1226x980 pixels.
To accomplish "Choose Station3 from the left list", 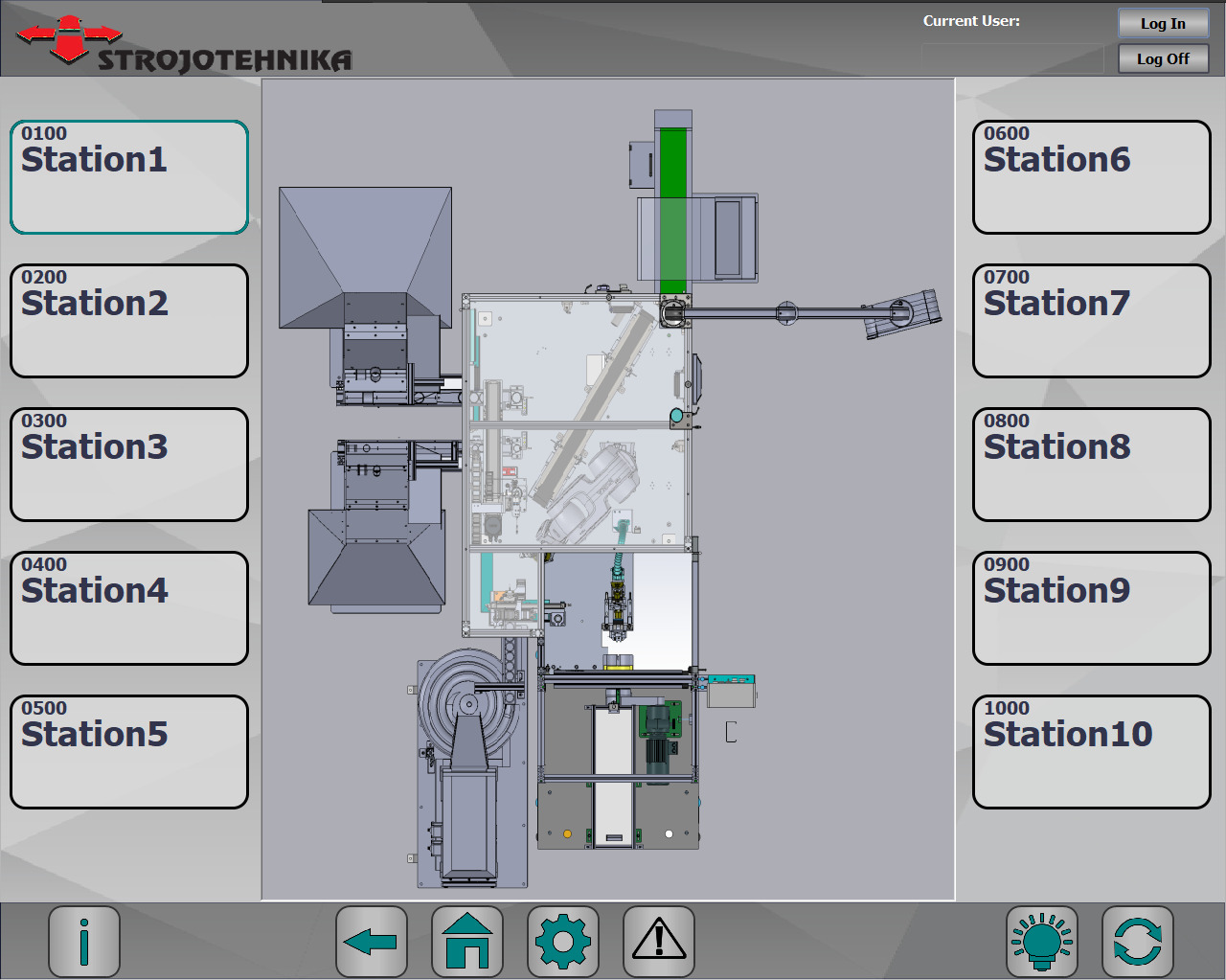I will (129, 465).
